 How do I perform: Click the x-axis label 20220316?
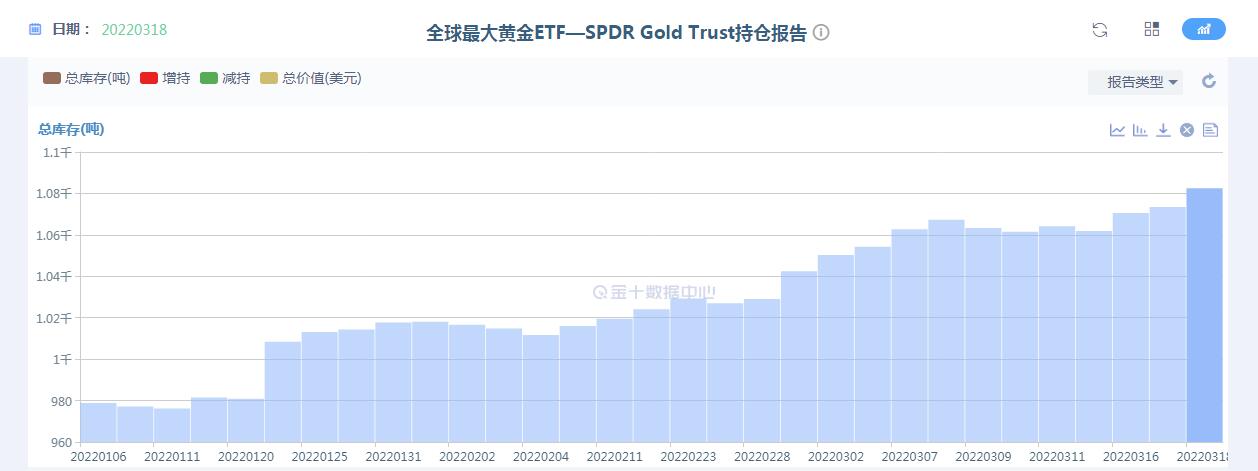tap(1130, 456)
